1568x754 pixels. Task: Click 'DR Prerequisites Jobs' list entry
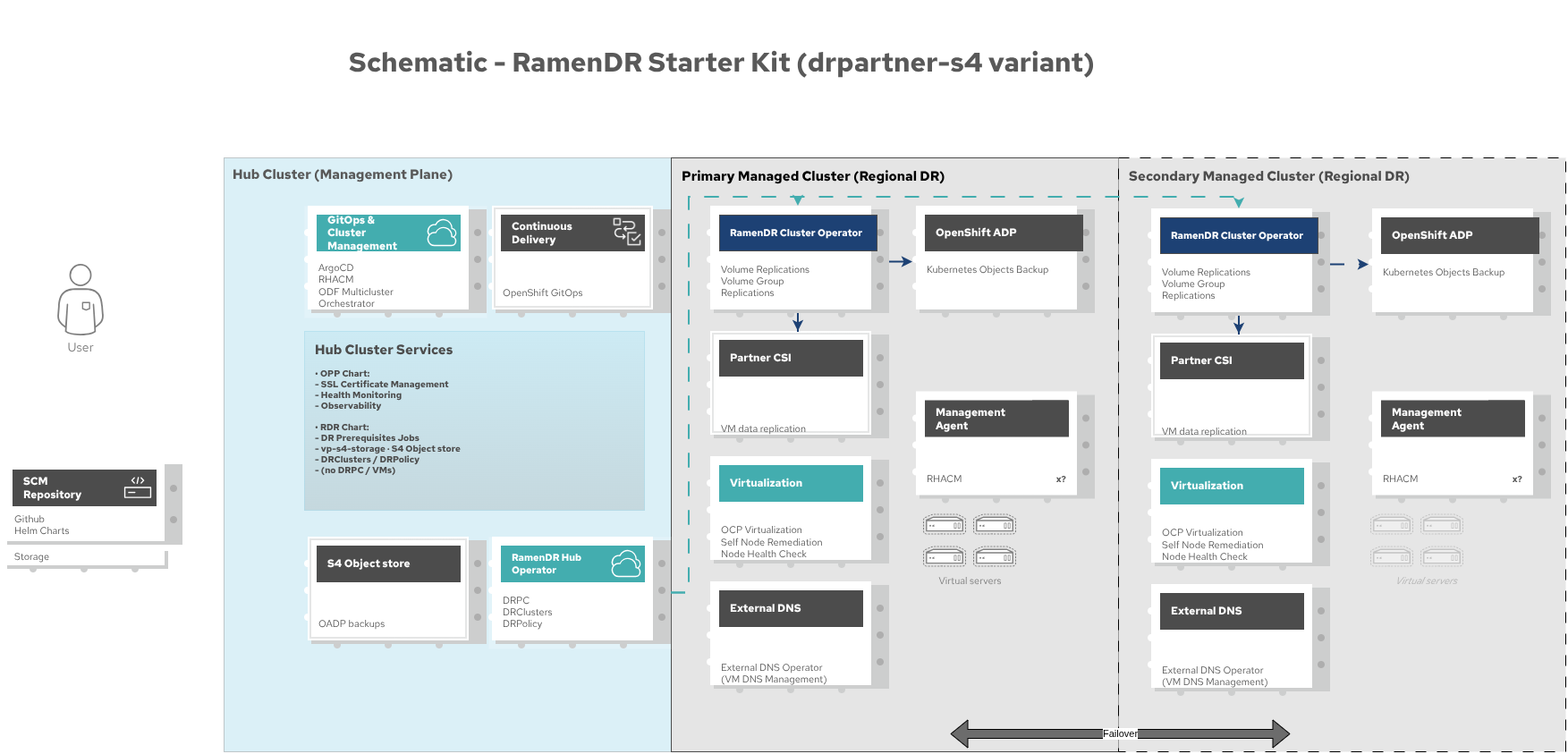[x=368, y=437]
